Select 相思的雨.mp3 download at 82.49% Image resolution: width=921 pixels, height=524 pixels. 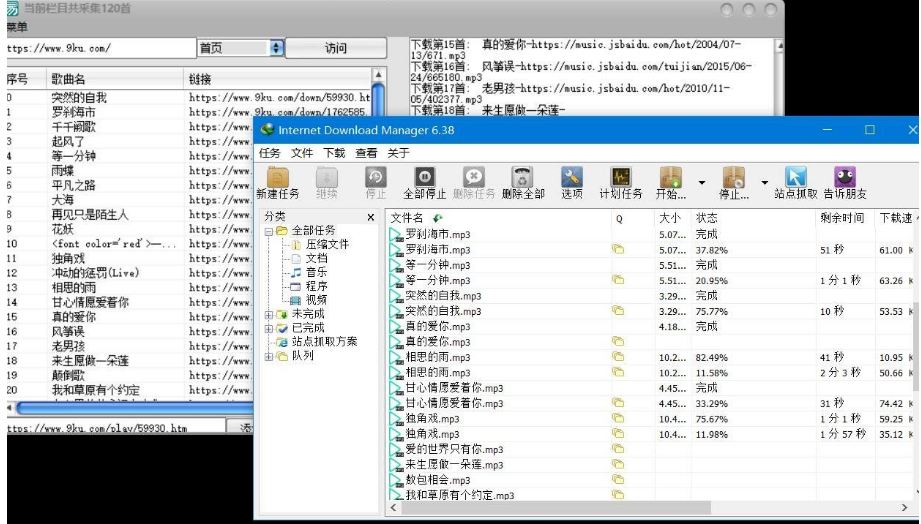(x=651, y=357)
